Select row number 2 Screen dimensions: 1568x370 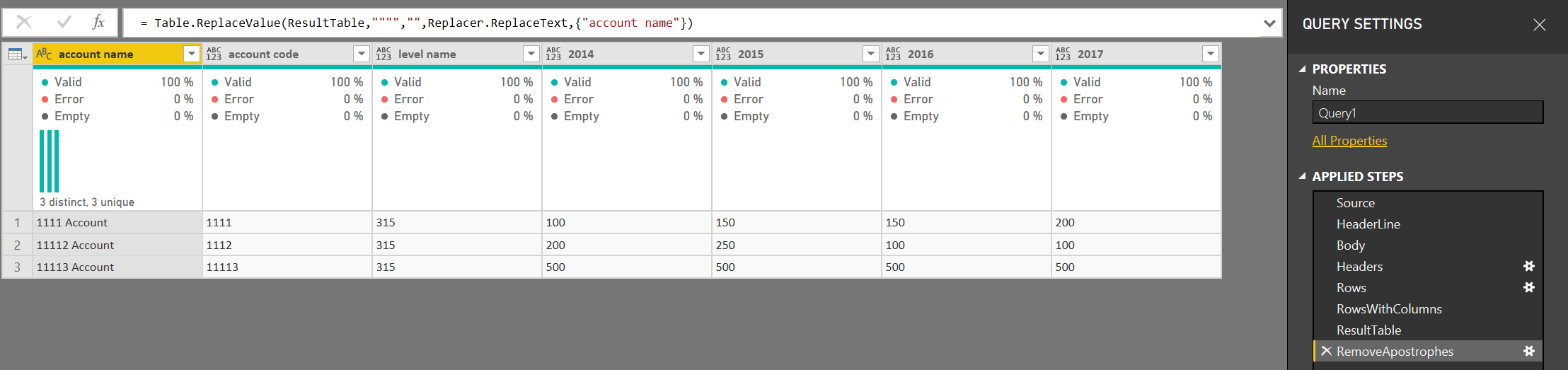pyautogui.click(x=17, y=245)
